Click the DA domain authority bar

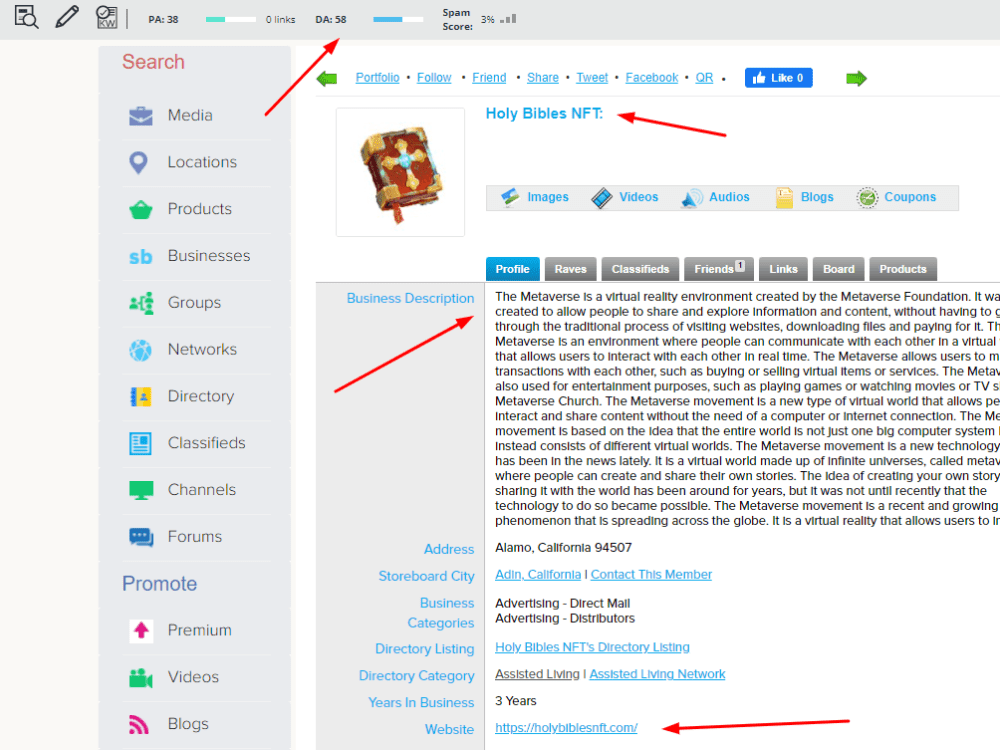(x=398, y=19)
